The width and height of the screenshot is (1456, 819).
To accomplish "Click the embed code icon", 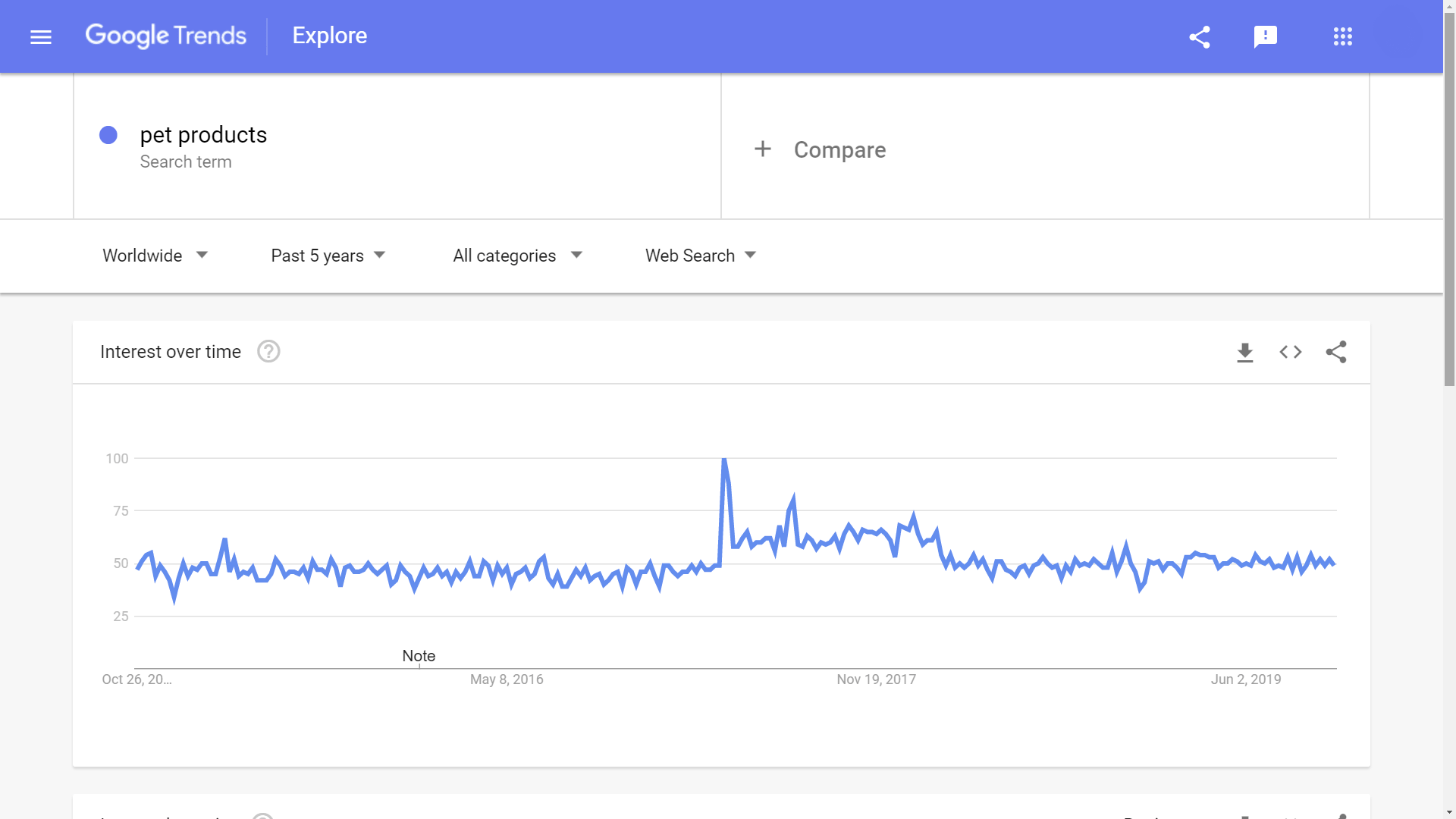I will click(x=1290, y=352).
